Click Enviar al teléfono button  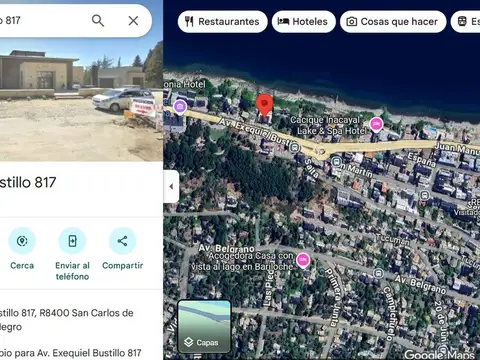[72, 254]
